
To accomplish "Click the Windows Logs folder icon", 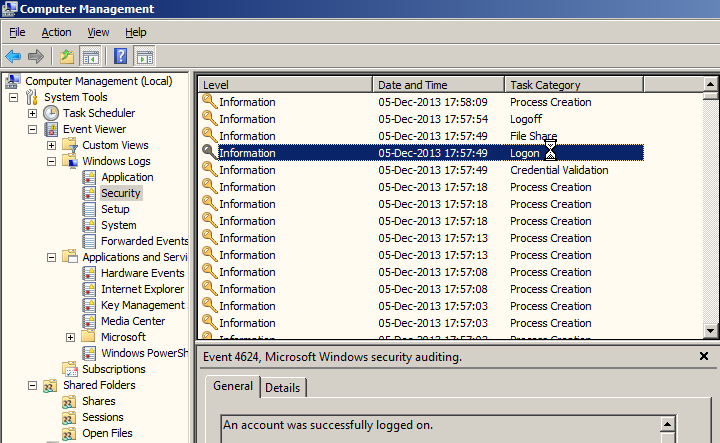I will coord(70,161).
